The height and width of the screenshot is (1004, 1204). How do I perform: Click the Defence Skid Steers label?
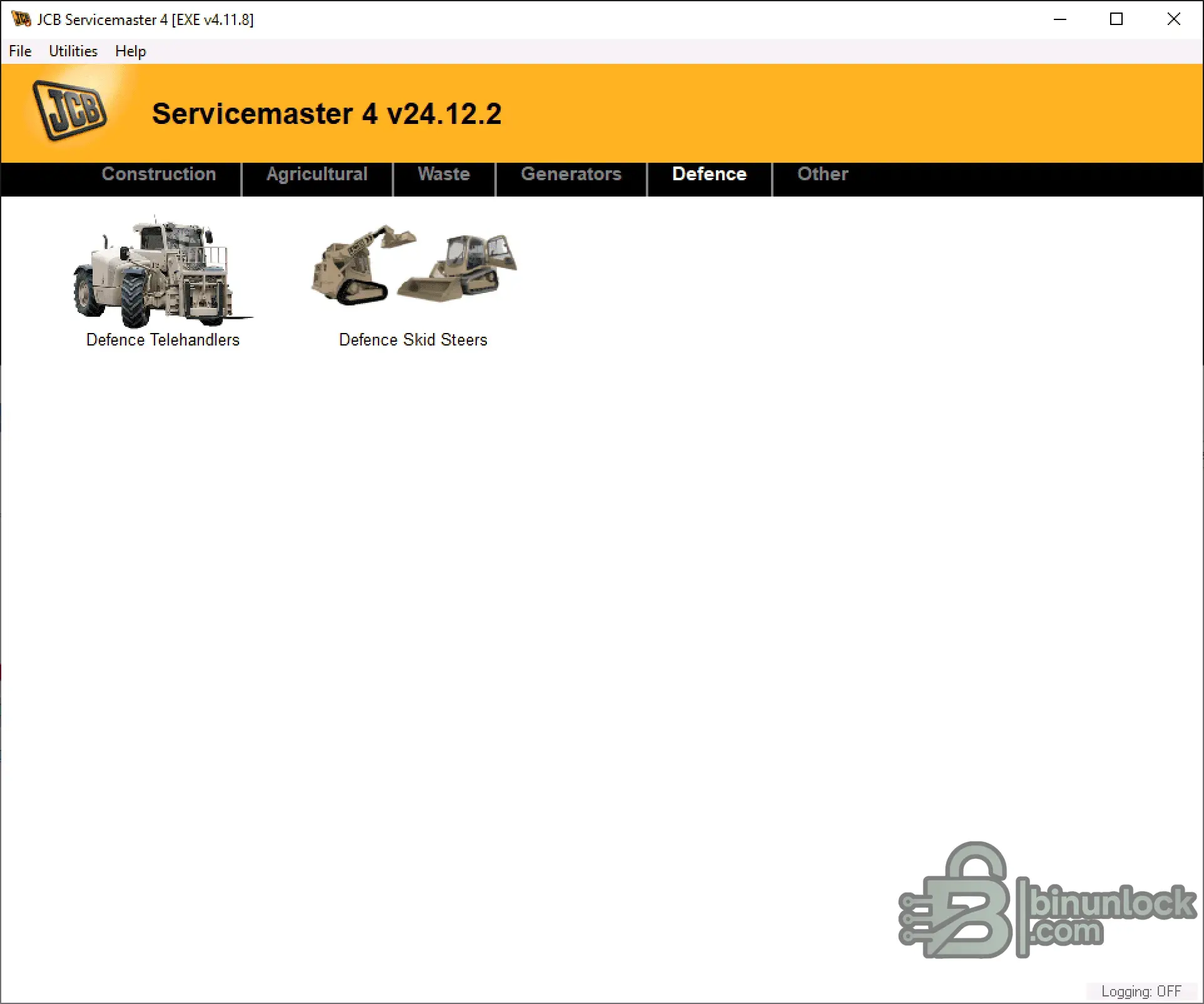[413, 340]
